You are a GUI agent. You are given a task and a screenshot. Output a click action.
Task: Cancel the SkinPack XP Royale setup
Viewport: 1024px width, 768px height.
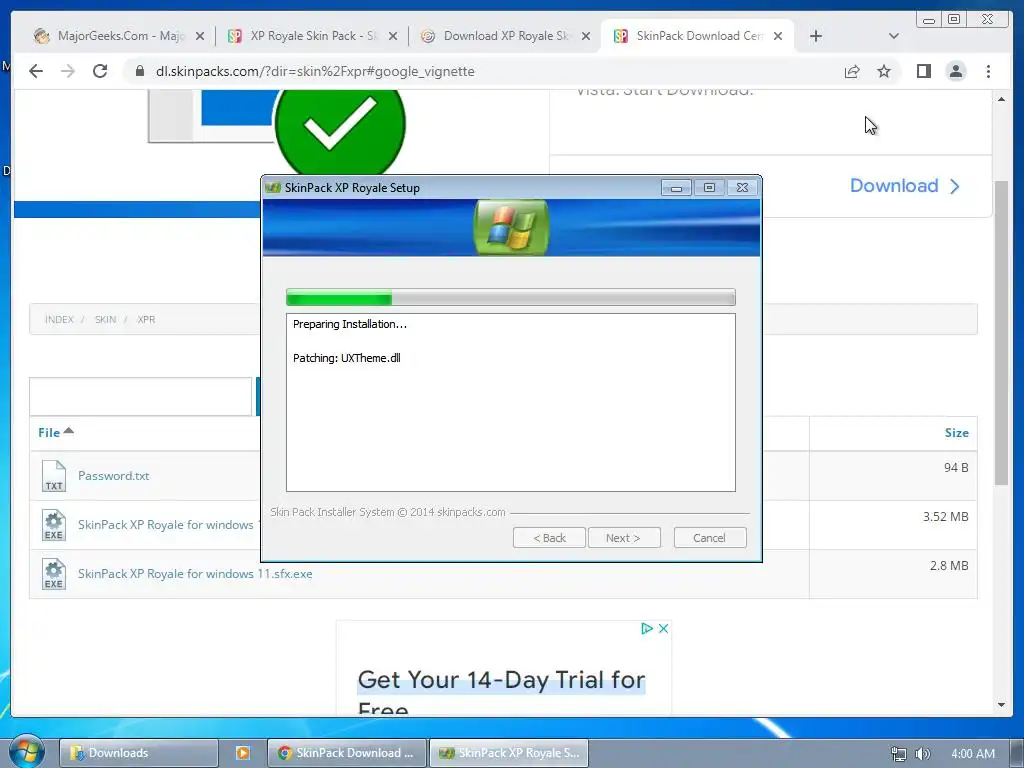[709, 538]
